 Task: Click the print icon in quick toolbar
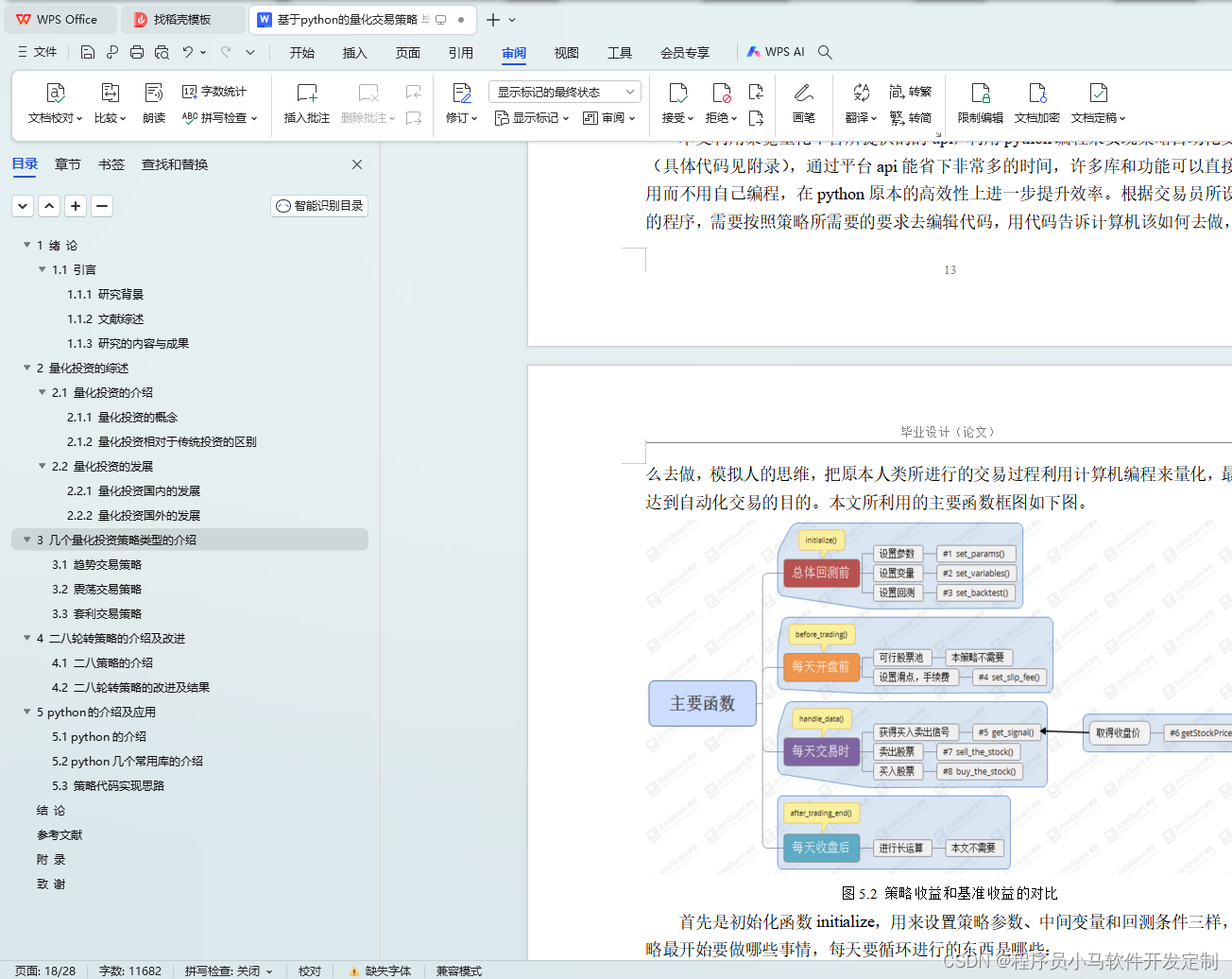click(137, 52)
